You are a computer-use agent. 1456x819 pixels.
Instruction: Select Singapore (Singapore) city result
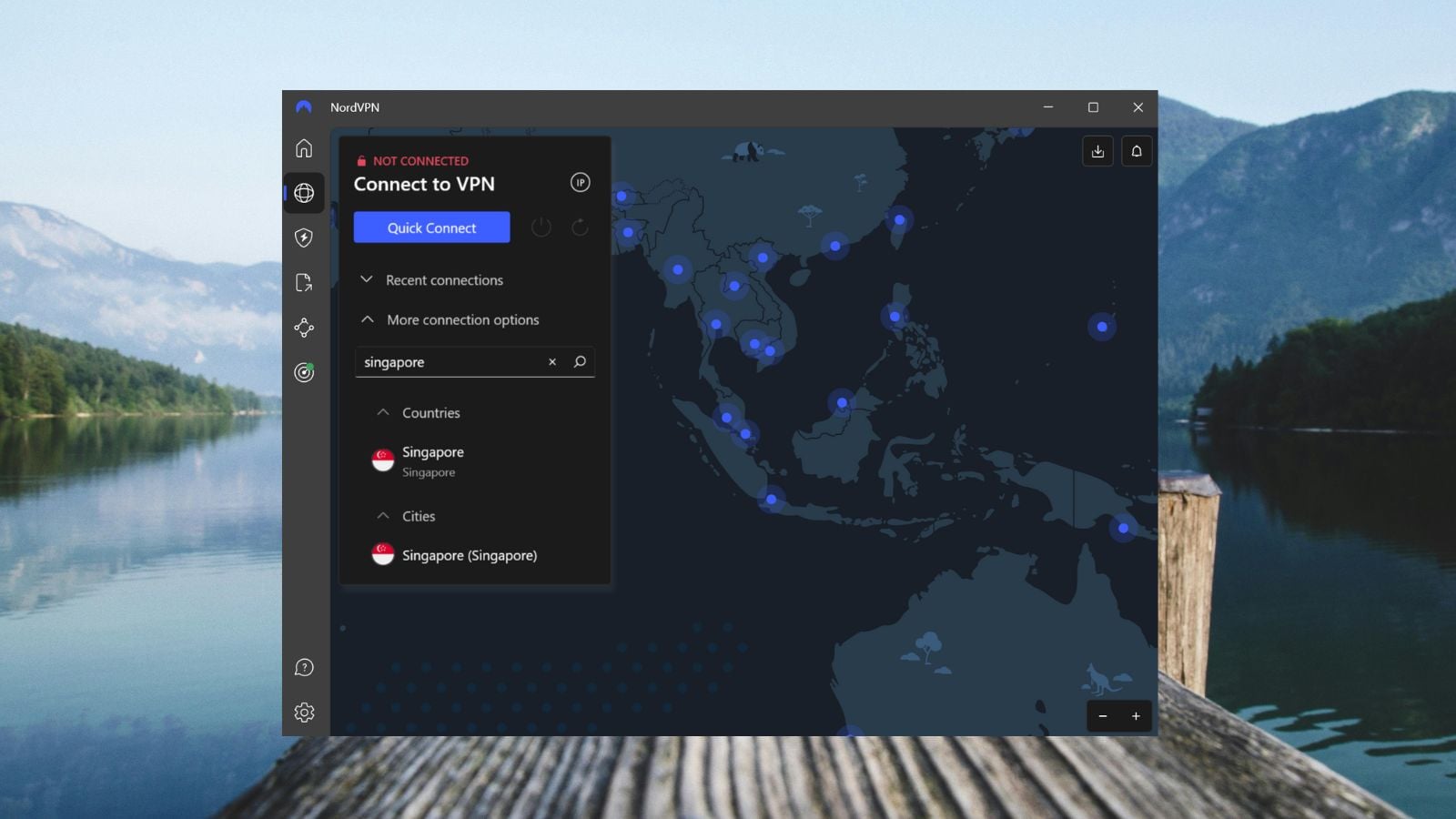[x=470, y=555]
